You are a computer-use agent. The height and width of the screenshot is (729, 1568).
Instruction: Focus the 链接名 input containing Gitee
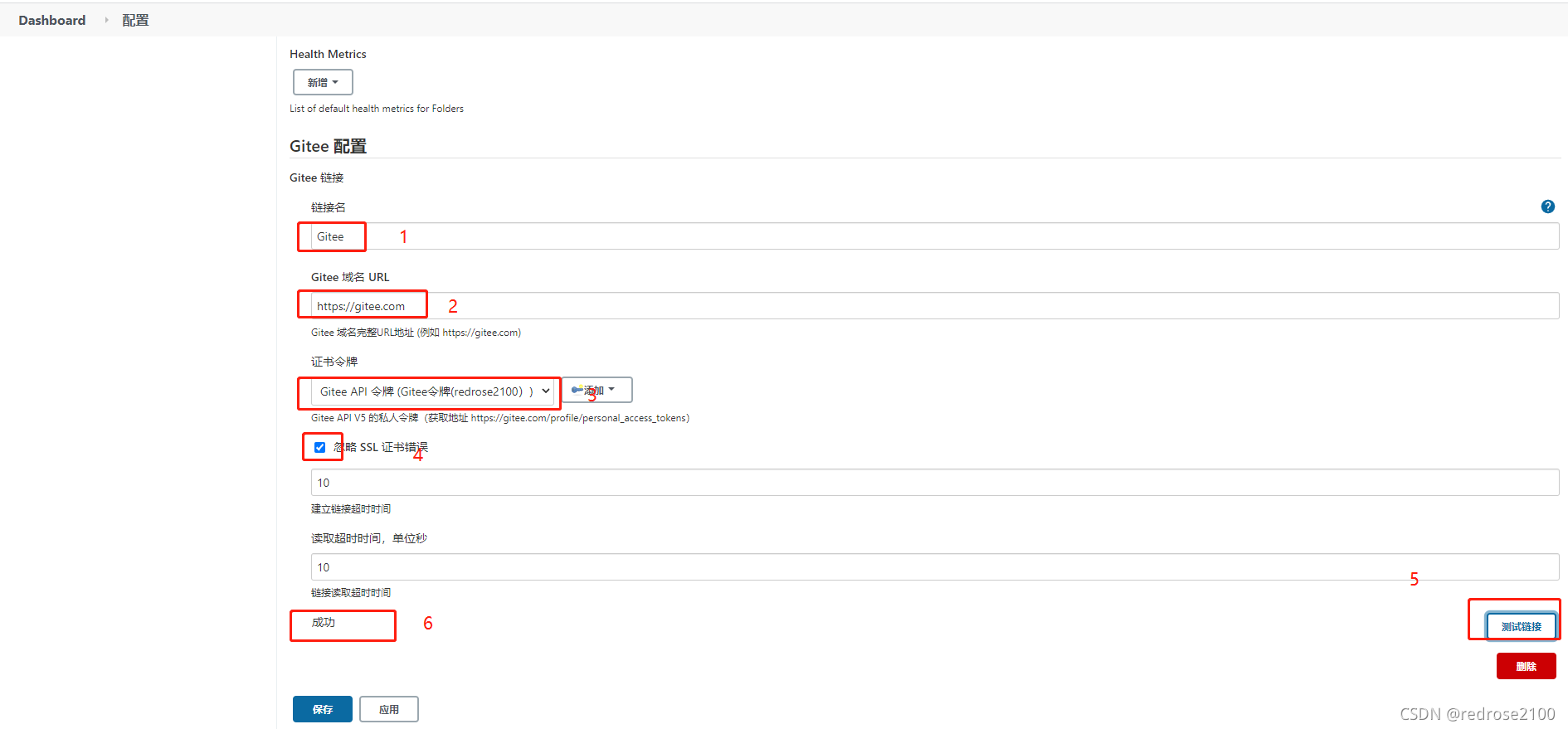tap(935, 236)
